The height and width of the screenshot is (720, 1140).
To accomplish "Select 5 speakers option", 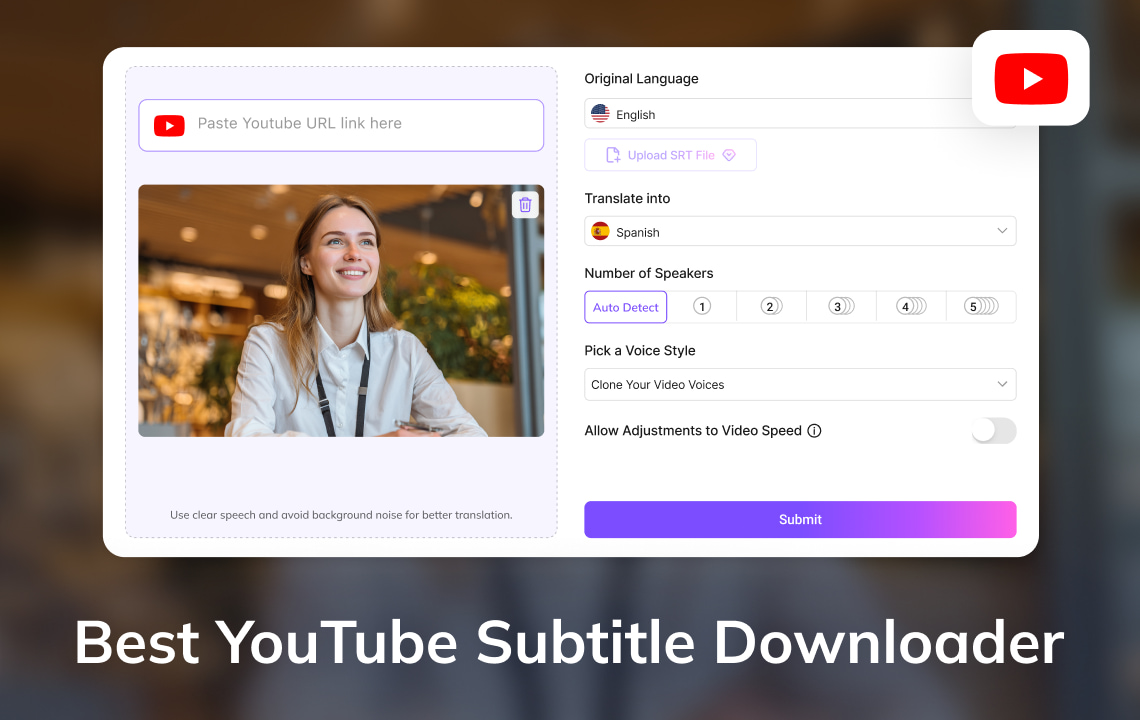I will (981, 307).
